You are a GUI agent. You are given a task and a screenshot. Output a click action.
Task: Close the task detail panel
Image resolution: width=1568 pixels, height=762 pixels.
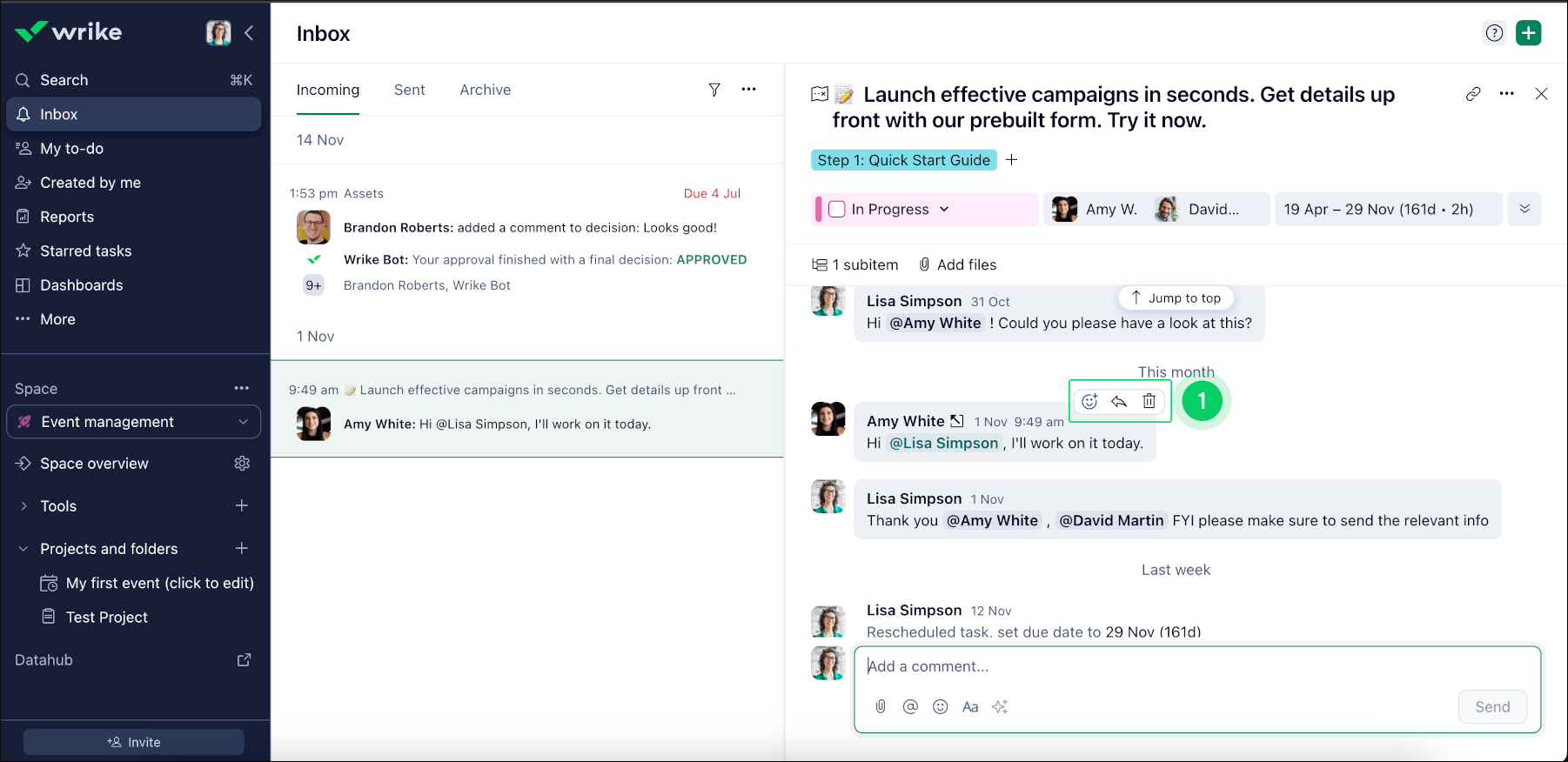[x=1541, y=94]
